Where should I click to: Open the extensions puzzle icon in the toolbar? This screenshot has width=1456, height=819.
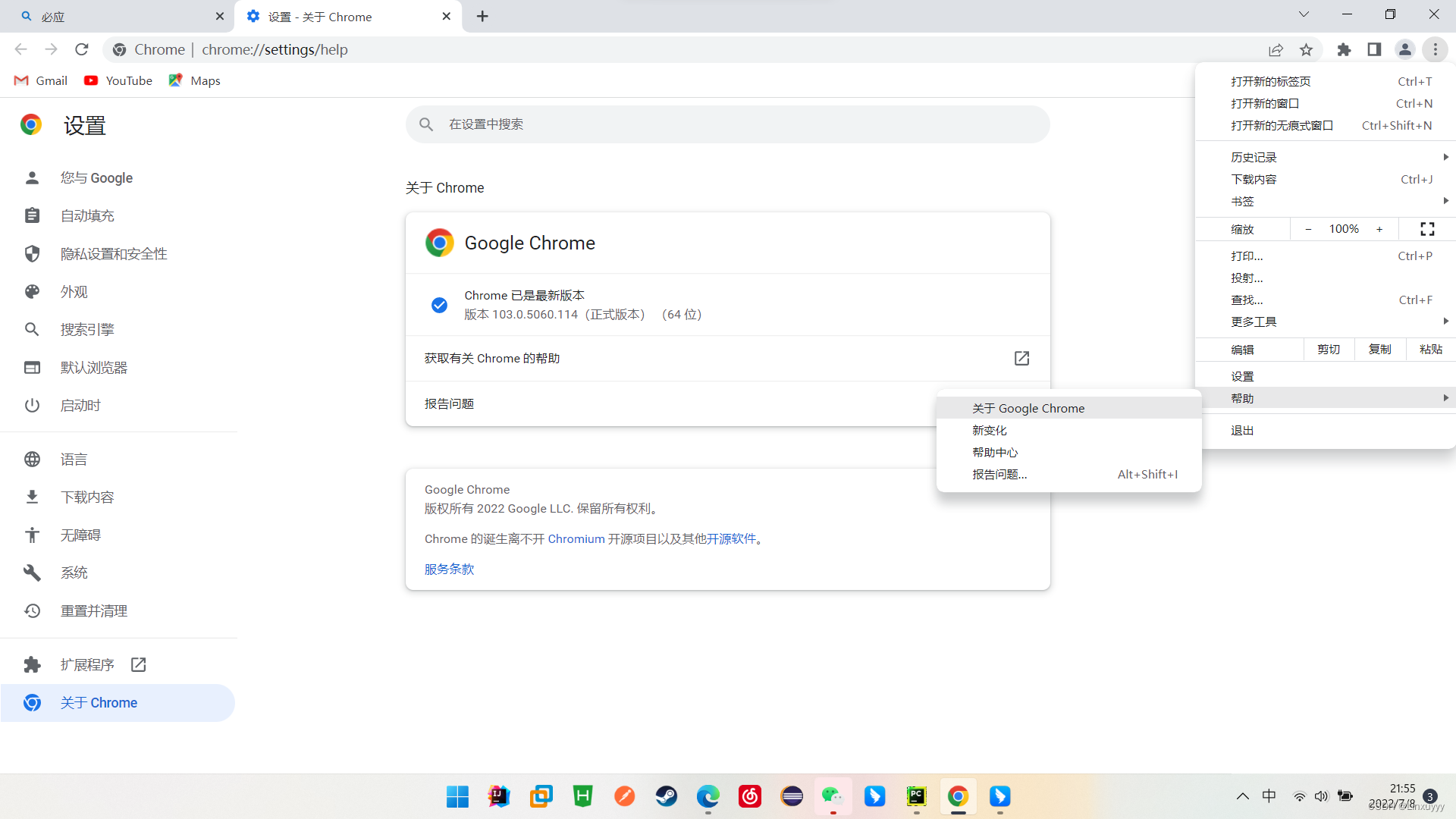pos(1344,49)
